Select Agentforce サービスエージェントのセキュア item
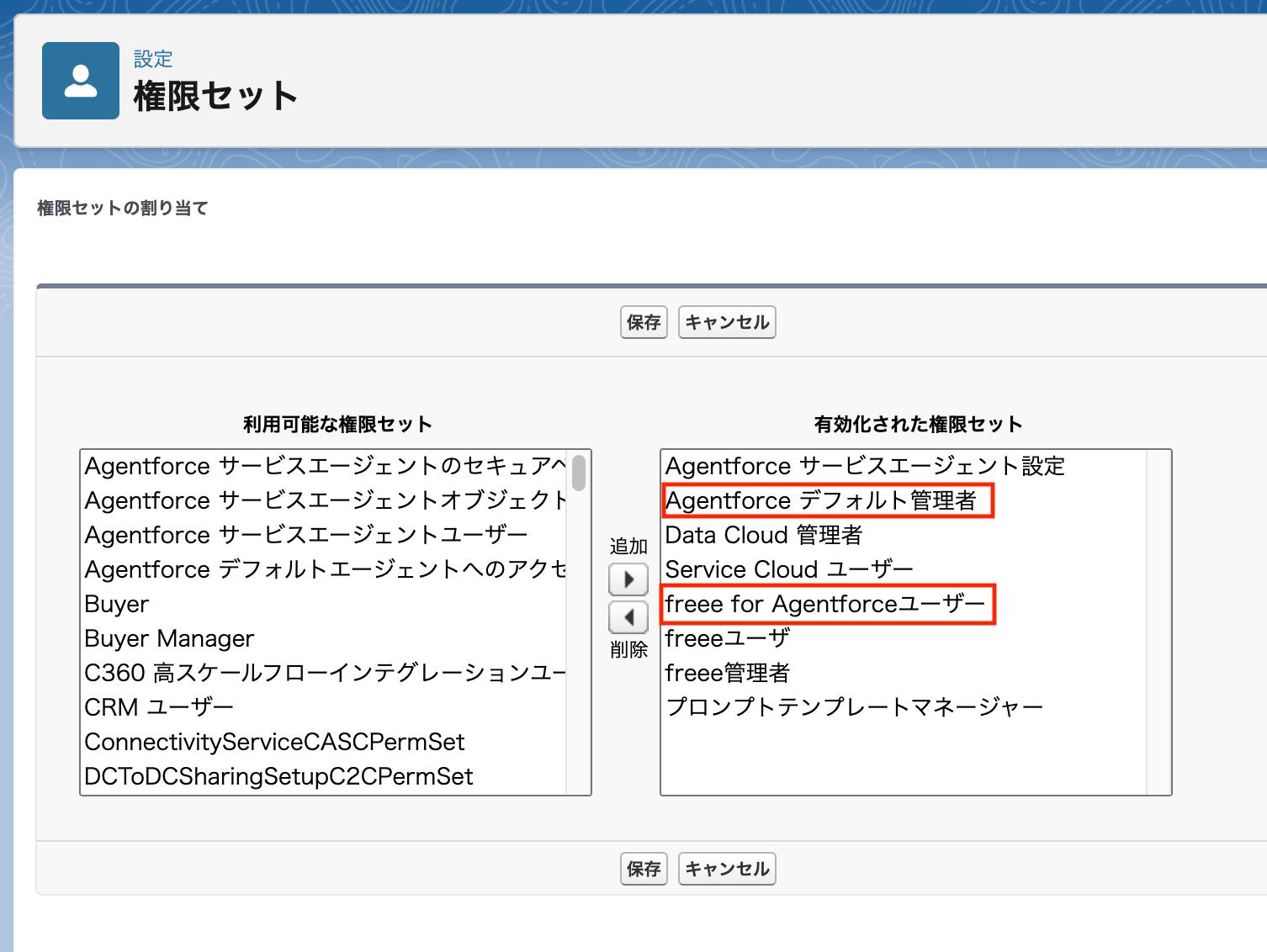Screen dimensions: 1267x952 tap(325, 466)
